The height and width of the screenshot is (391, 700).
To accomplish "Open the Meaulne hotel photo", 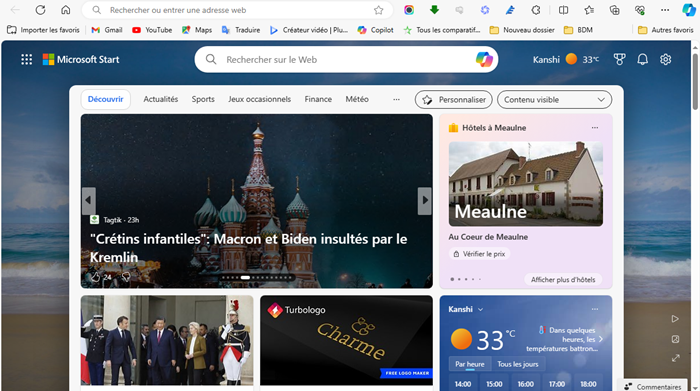I will [x=525, y=183].
